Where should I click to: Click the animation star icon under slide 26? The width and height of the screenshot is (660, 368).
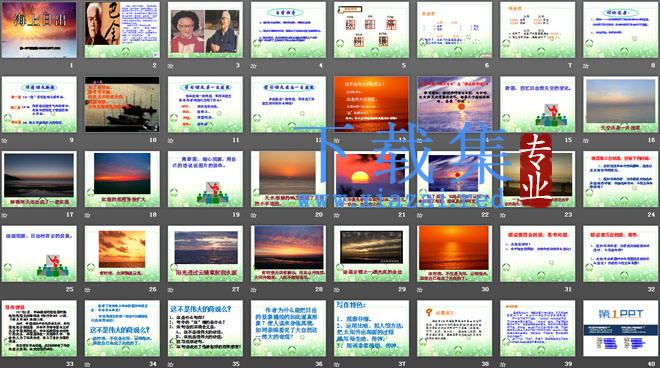[87, 290]
